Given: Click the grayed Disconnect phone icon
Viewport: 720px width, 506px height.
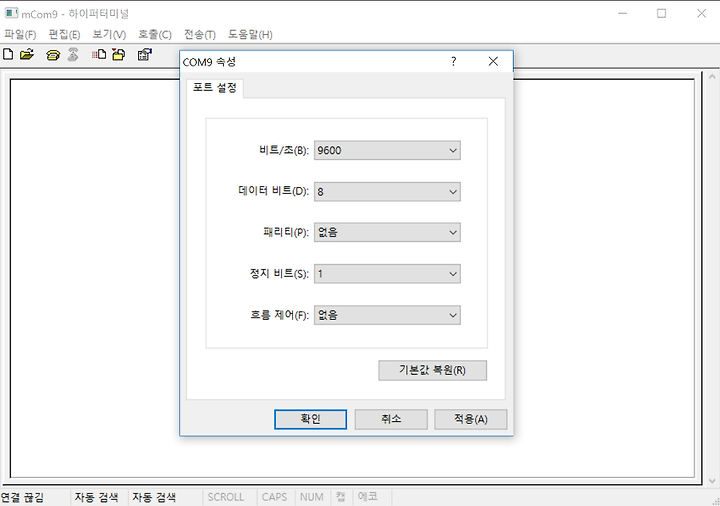Looking at the screenshot, I should [x=73, y=54].
